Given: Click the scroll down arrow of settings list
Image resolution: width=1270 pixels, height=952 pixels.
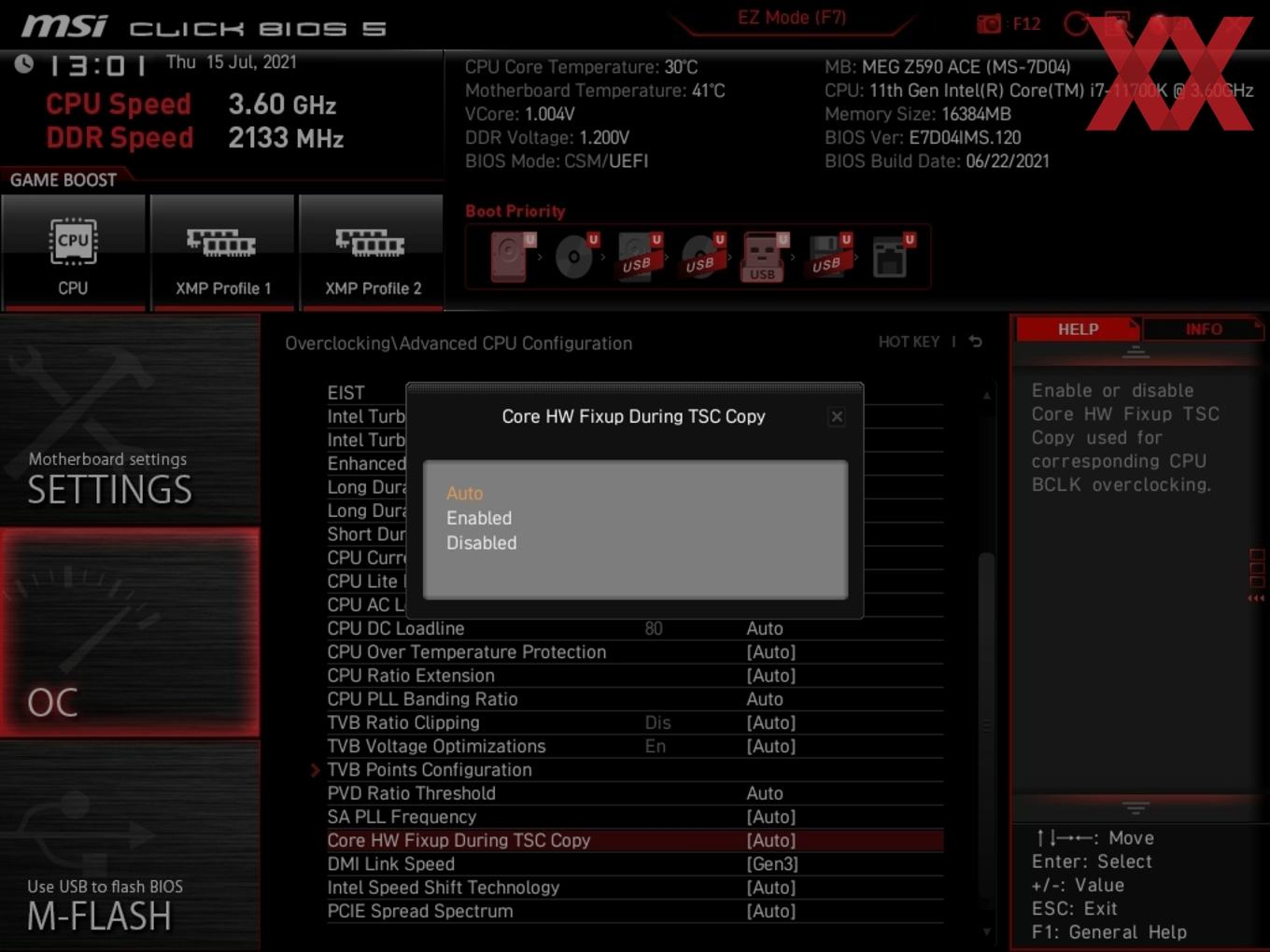Looking at the screenshot, I should coord(986,931).
